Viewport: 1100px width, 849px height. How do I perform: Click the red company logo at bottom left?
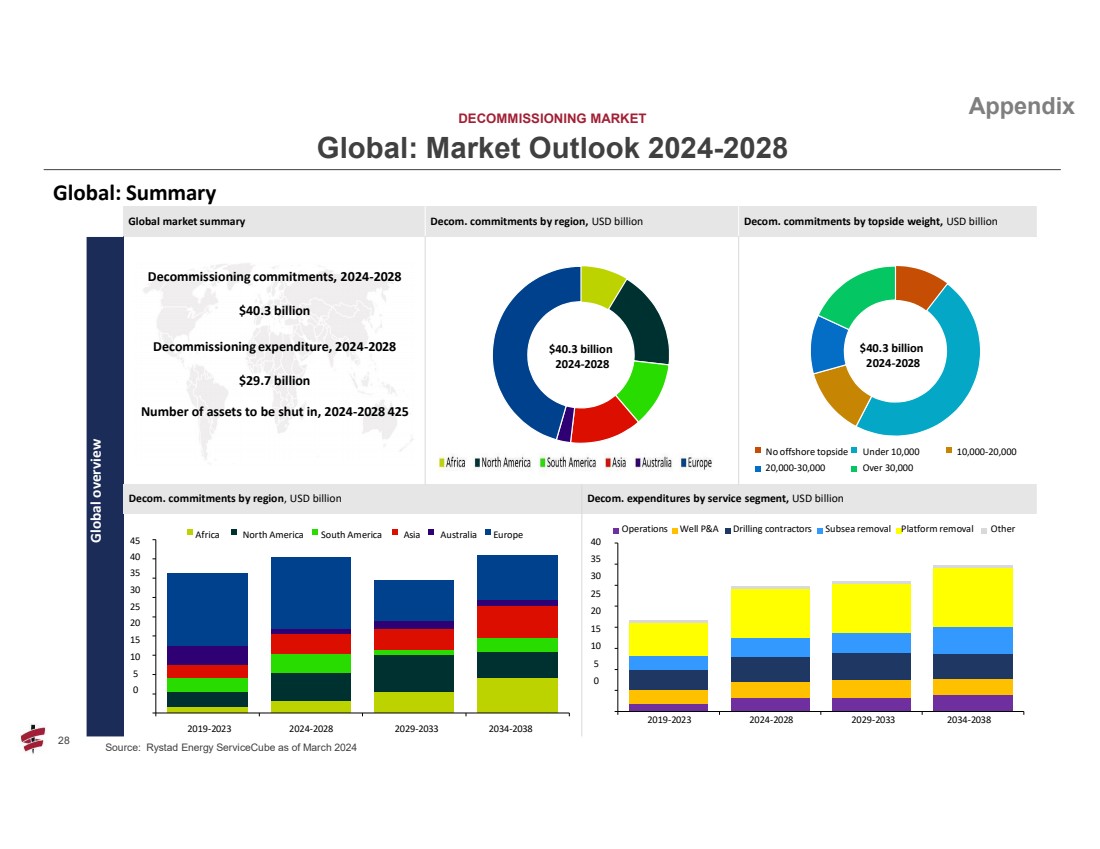pyautogui.click(x=33, y=738)
